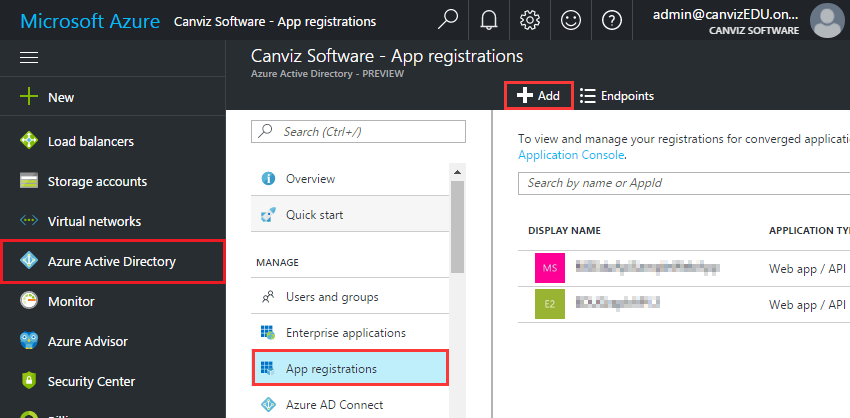
Task: Click the Storage accounts icon
Action: point(29,181)
